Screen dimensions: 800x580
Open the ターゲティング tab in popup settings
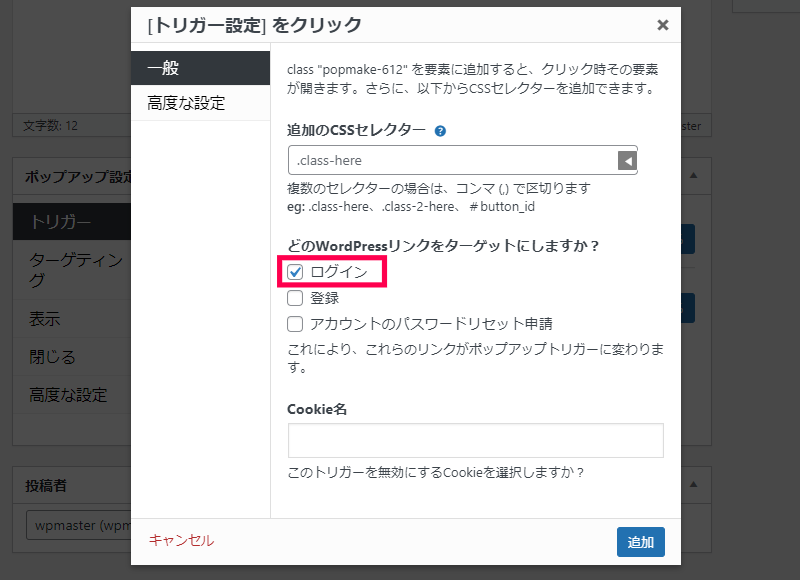point(72,270)
